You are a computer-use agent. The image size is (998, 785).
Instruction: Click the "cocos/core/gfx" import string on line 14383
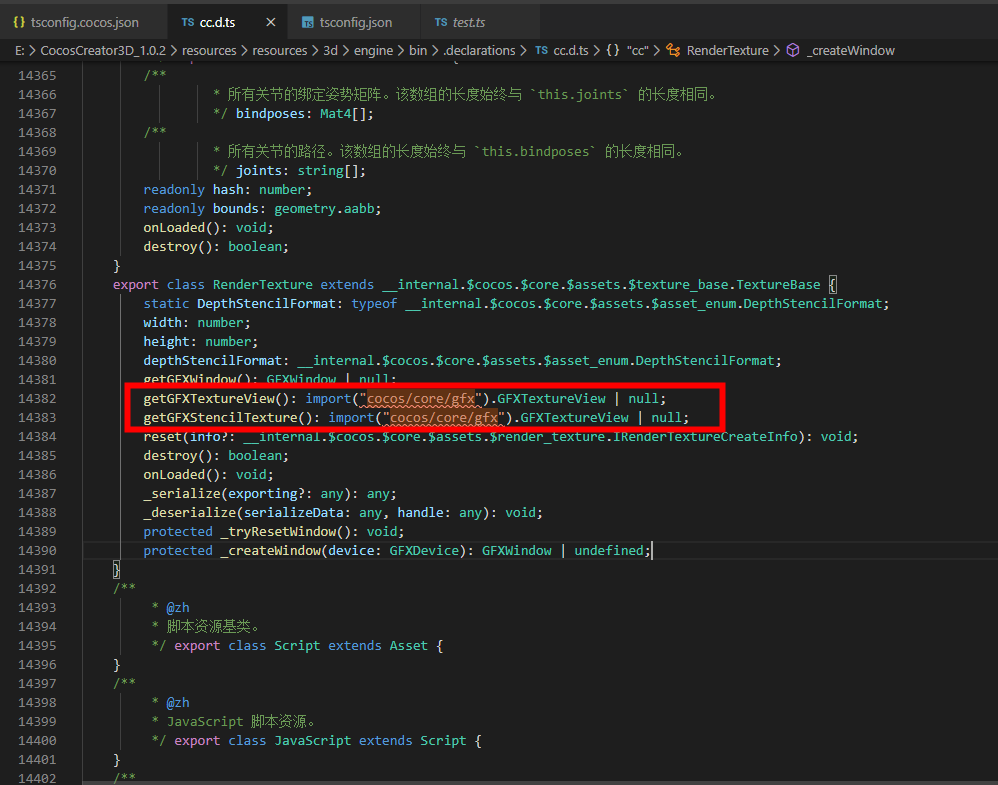(444, 418)
